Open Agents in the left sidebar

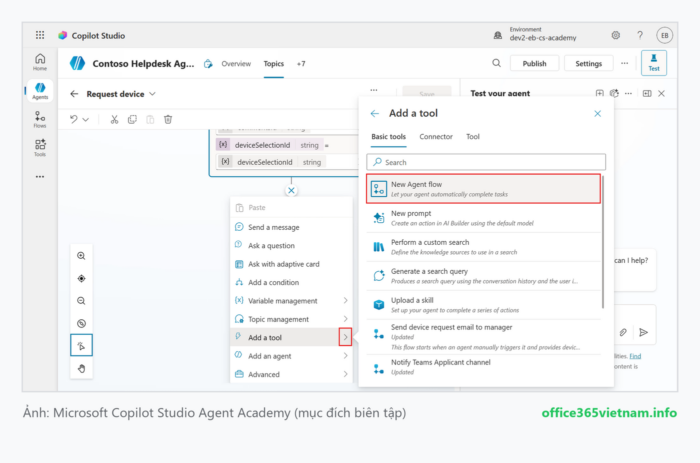pyautogui.click(x=40, y=91)
